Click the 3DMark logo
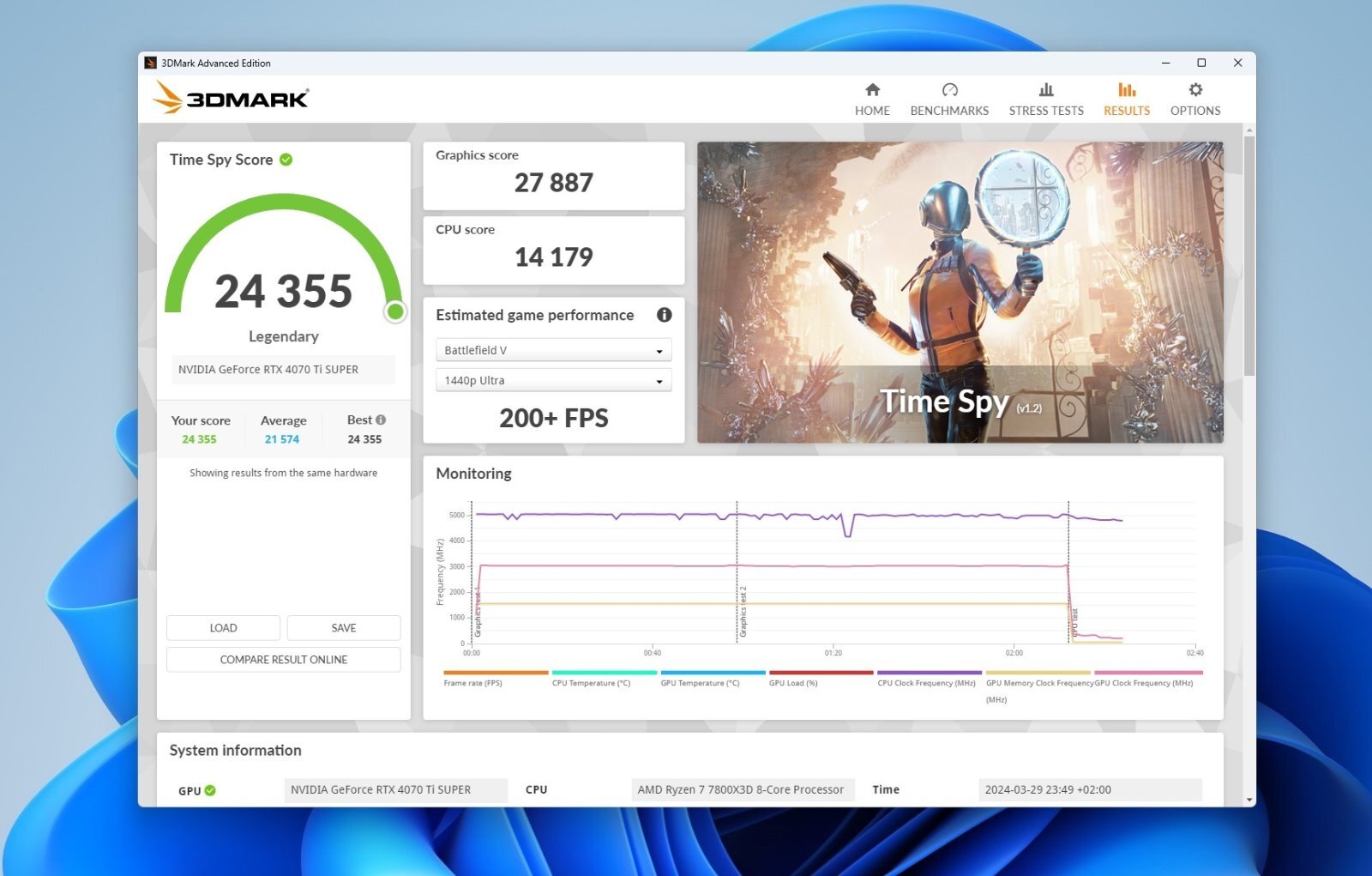Image resolution: width=1372 pixels, height=876 pixels. pos(231,97)
